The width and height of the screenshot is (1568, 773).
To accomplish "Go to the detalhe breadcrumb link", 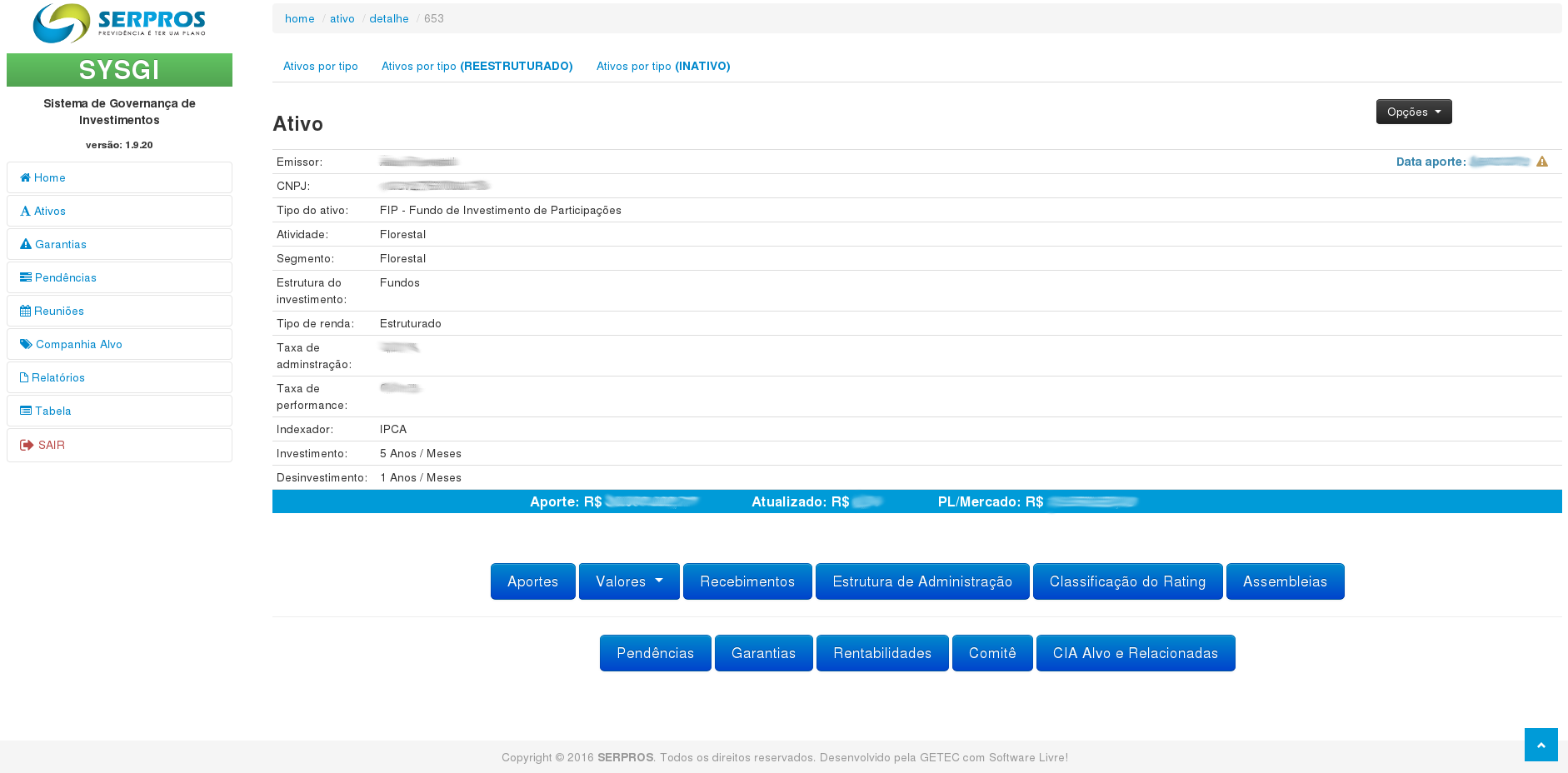I will [388, 18].
